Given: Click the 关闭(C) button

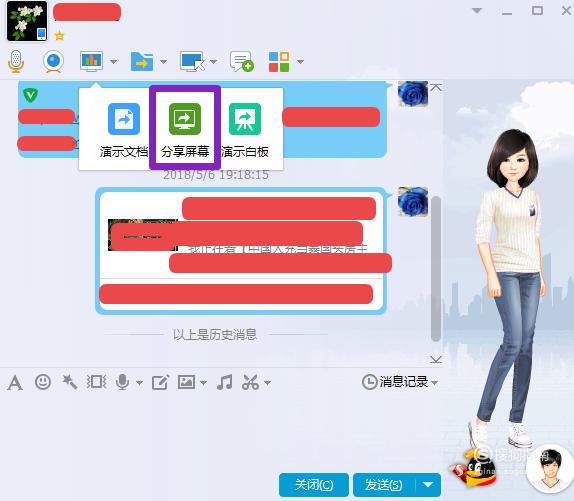Looking at the screenshot, I should coord(314,485).
